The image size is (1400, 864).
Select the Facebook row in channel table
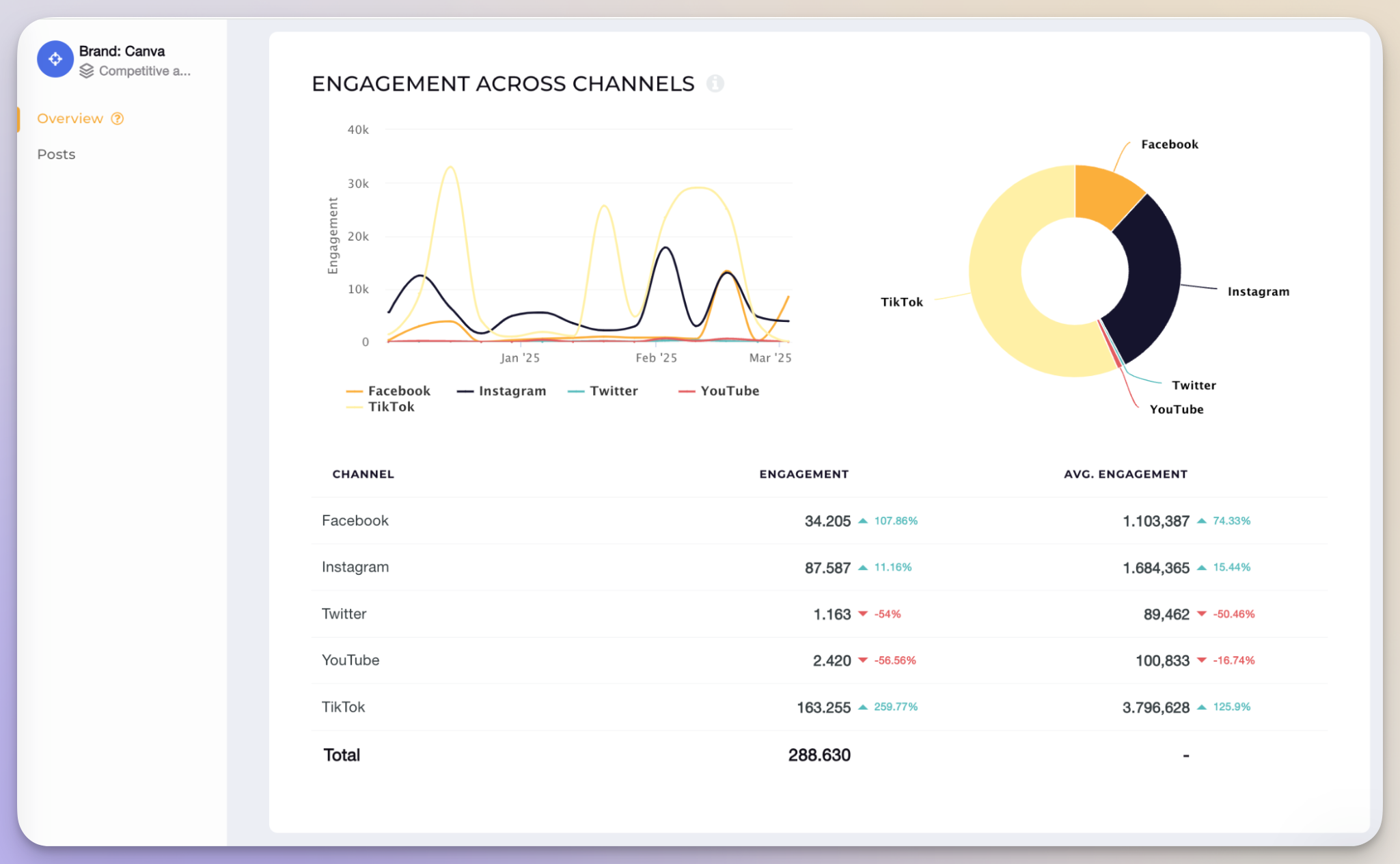819,521
